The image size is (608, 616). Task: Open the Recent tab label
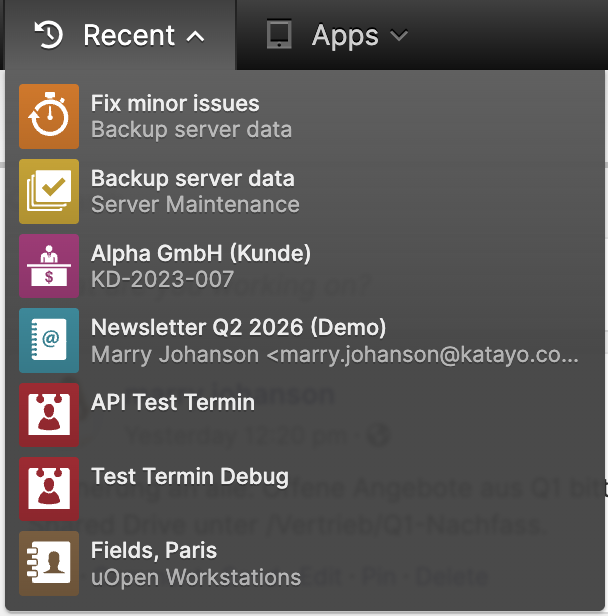(x=129, y=35)
